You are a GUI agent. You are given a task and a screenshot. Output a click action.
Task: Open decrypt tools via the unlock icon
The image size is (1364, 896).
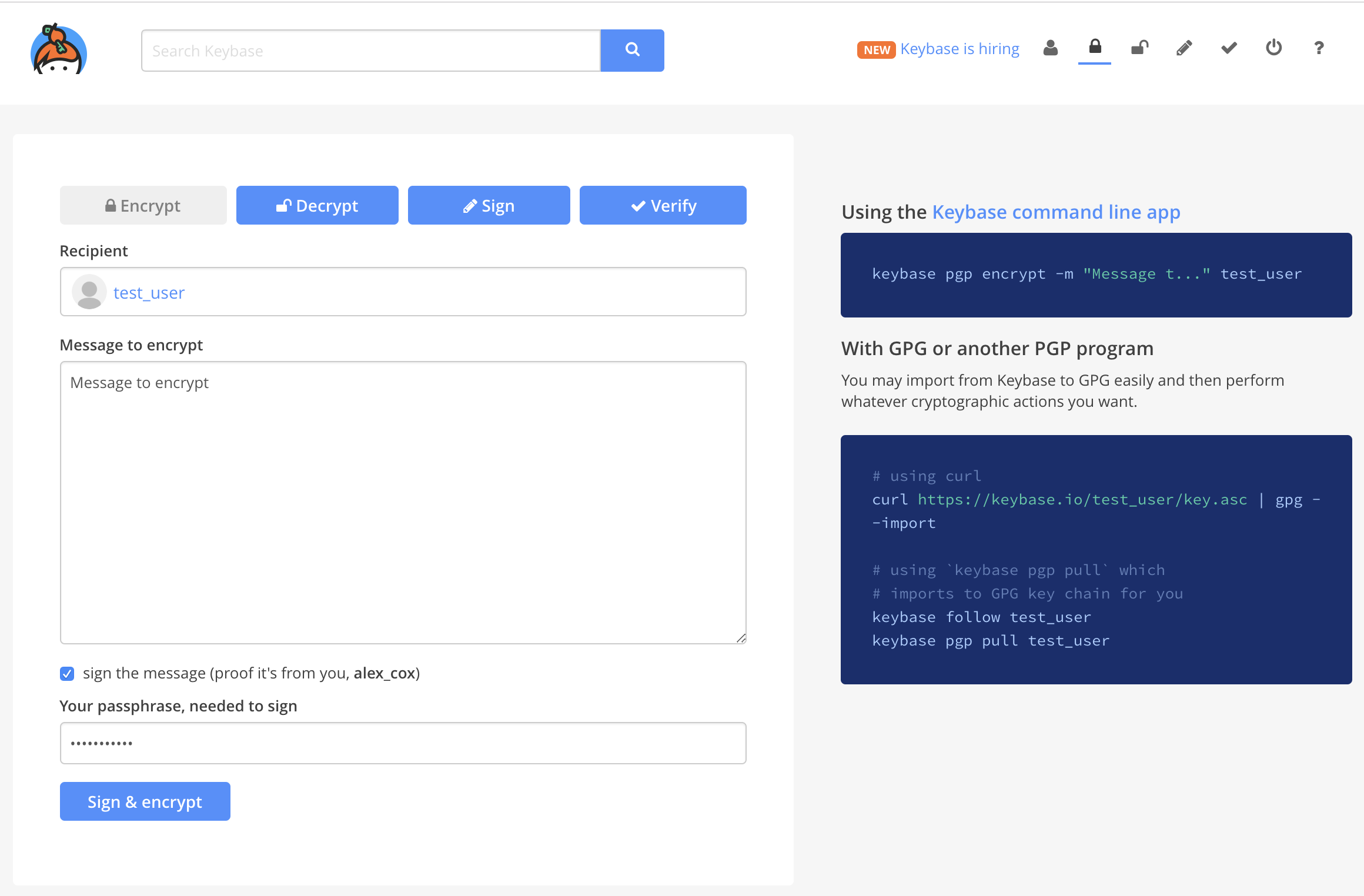click(1139, 48)
